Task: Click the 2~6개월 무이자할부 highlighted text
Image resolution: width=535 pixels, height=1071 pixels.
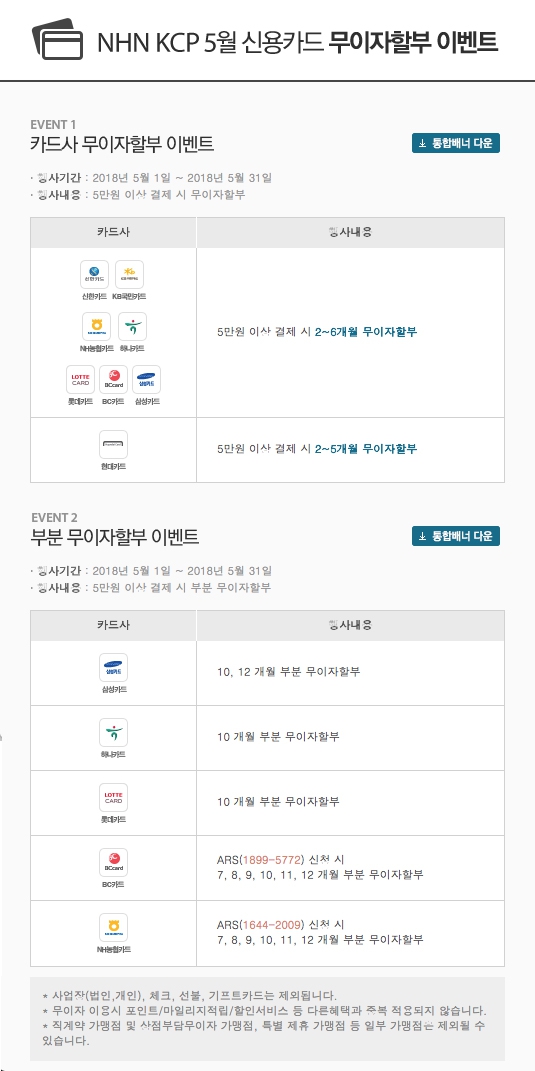Action: pyautogui.click(x=366, y=333)
